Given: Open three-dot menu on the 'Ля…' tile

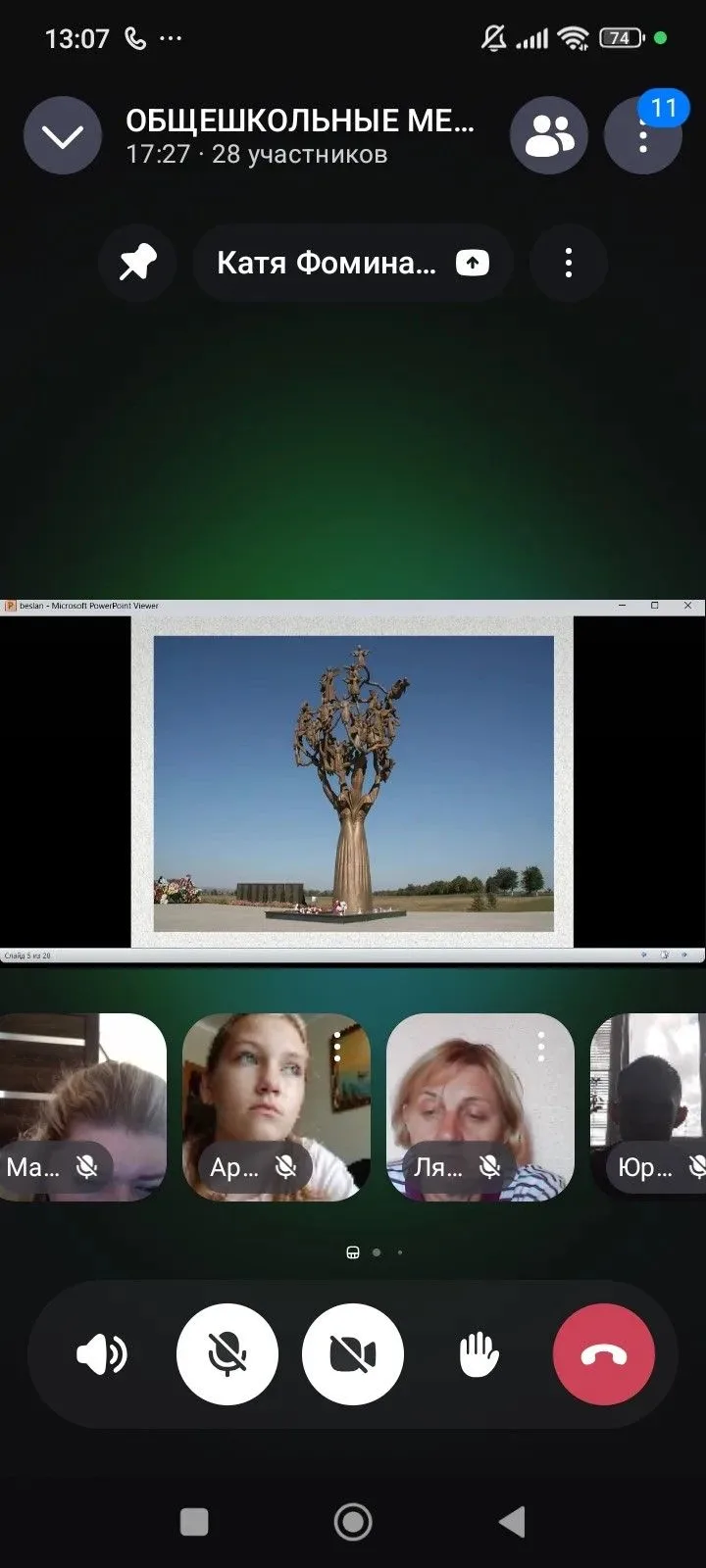Looking at the screenshot, I should pos(541,1048).
